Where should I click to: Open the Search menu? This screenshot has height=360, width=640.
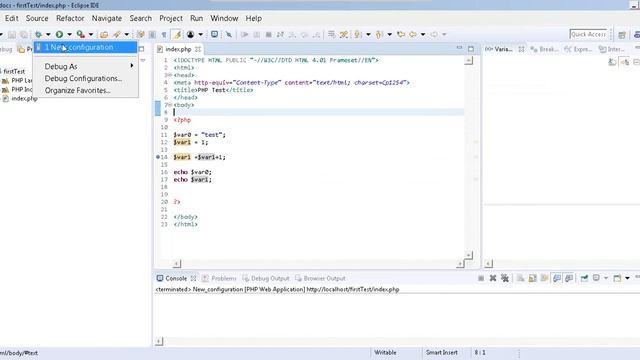(141, 18)
